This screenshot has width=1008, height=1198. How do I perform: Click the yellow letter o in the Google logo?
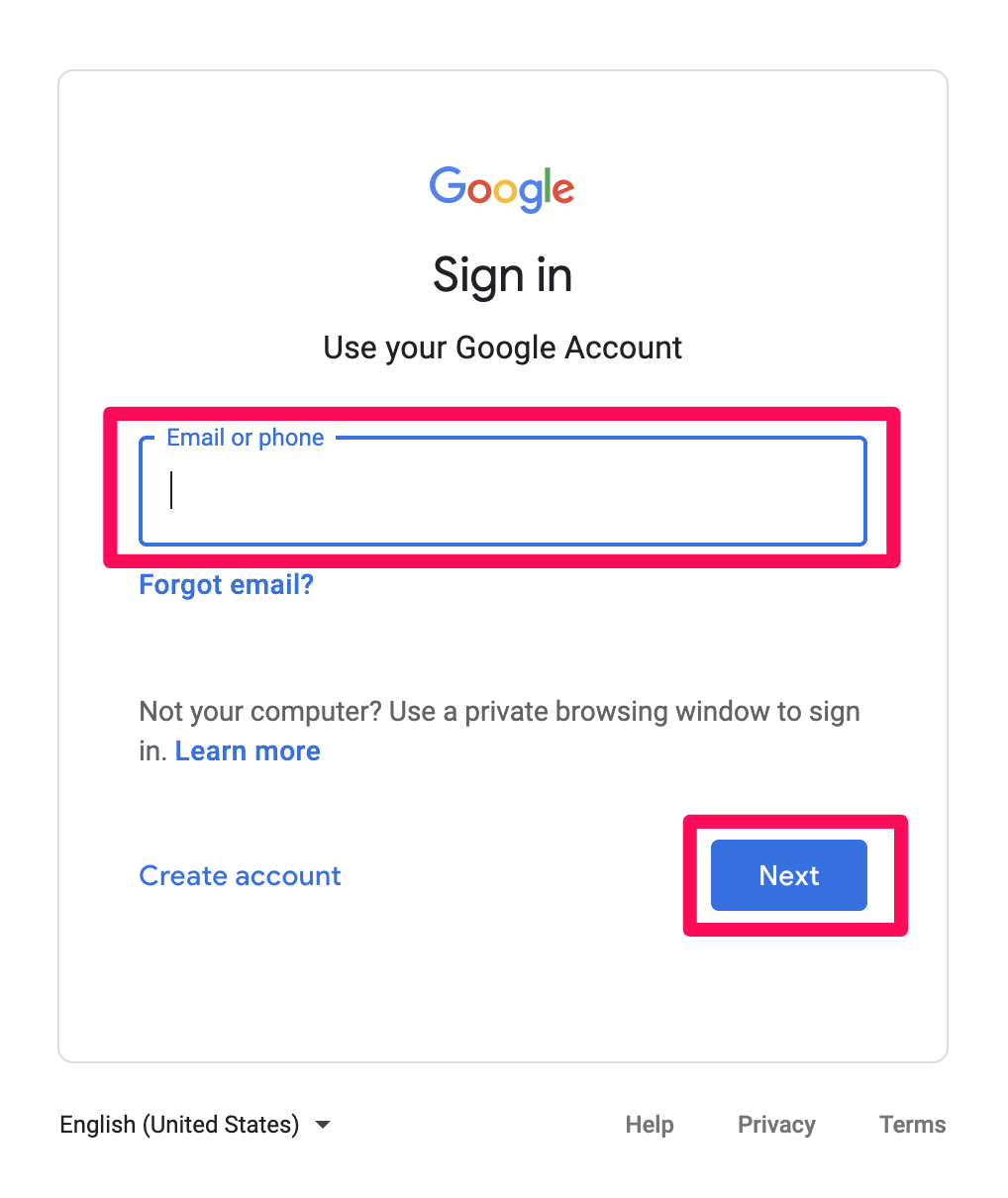(505, 191)
